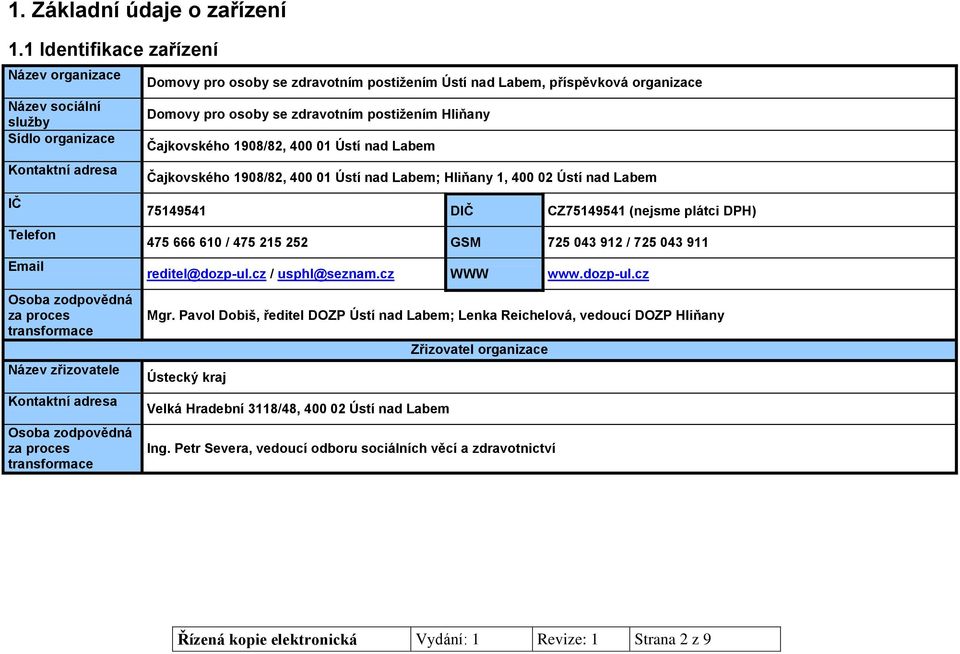Image resolution: width=960 pixels, height=654 pixels.
Task: Click the 'WWW' label cell
Action: tap(494, 274)
